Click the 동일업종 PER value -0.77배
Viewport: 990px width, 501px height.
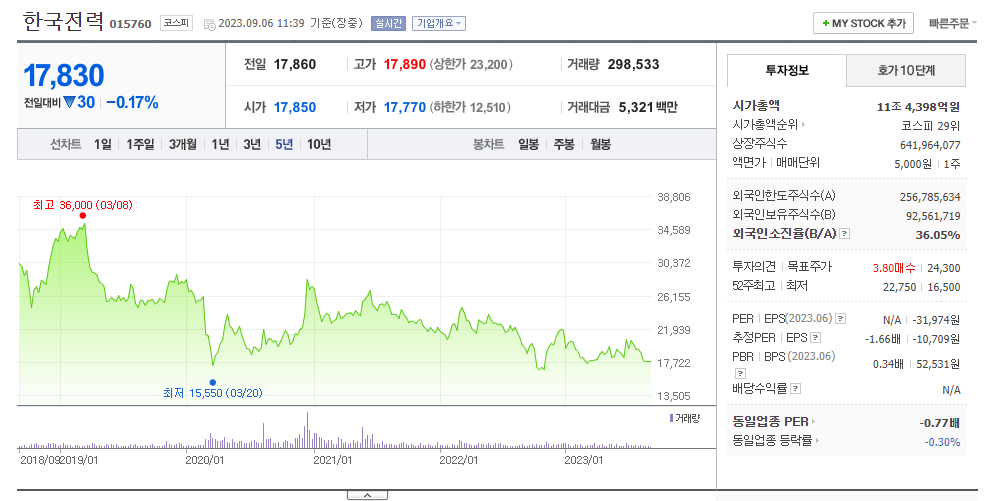[x=940, y=423]
